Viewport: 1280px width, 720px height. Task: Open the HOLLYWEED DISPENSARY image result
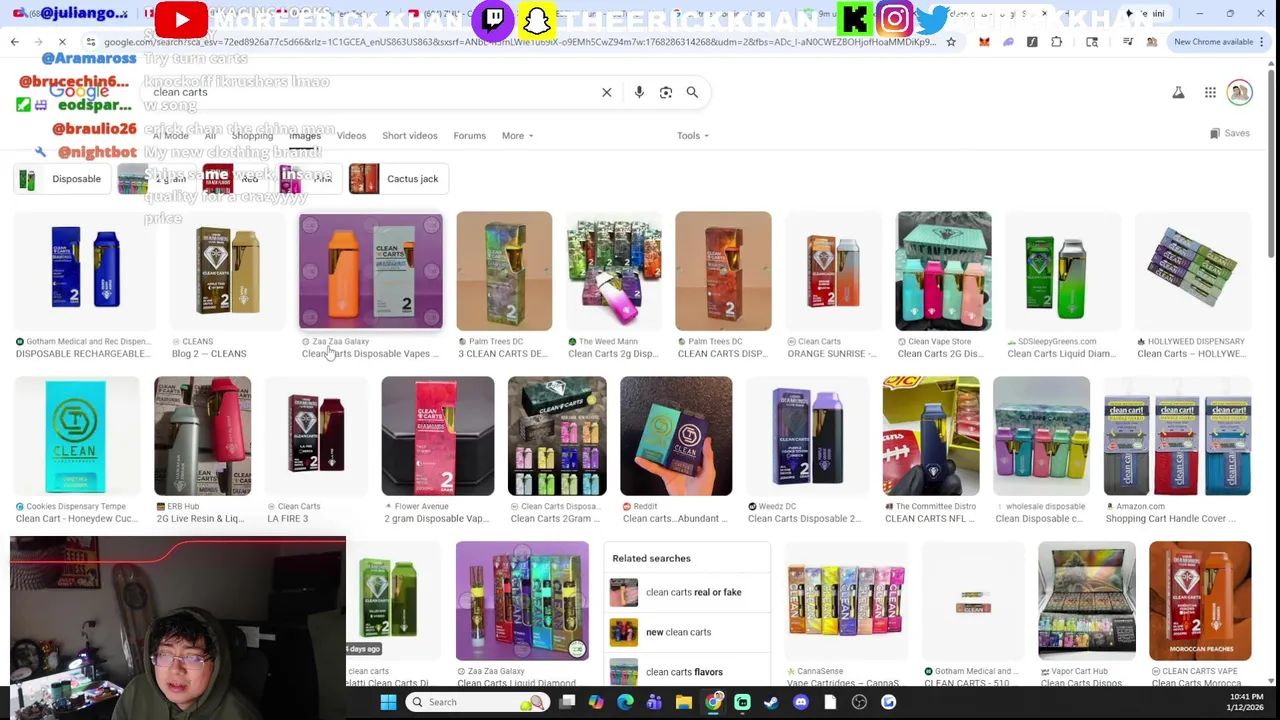click(x=1192, y=271)
